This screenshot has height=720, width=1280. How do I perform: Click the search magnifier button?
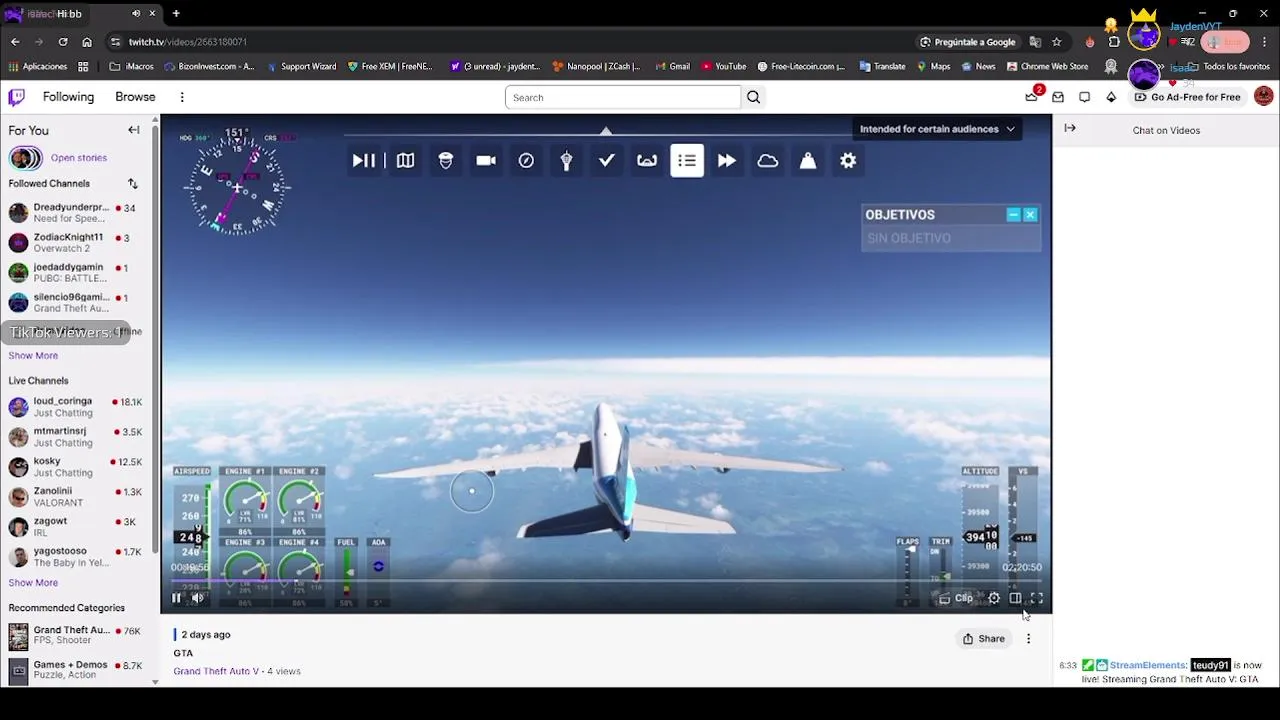753,97
